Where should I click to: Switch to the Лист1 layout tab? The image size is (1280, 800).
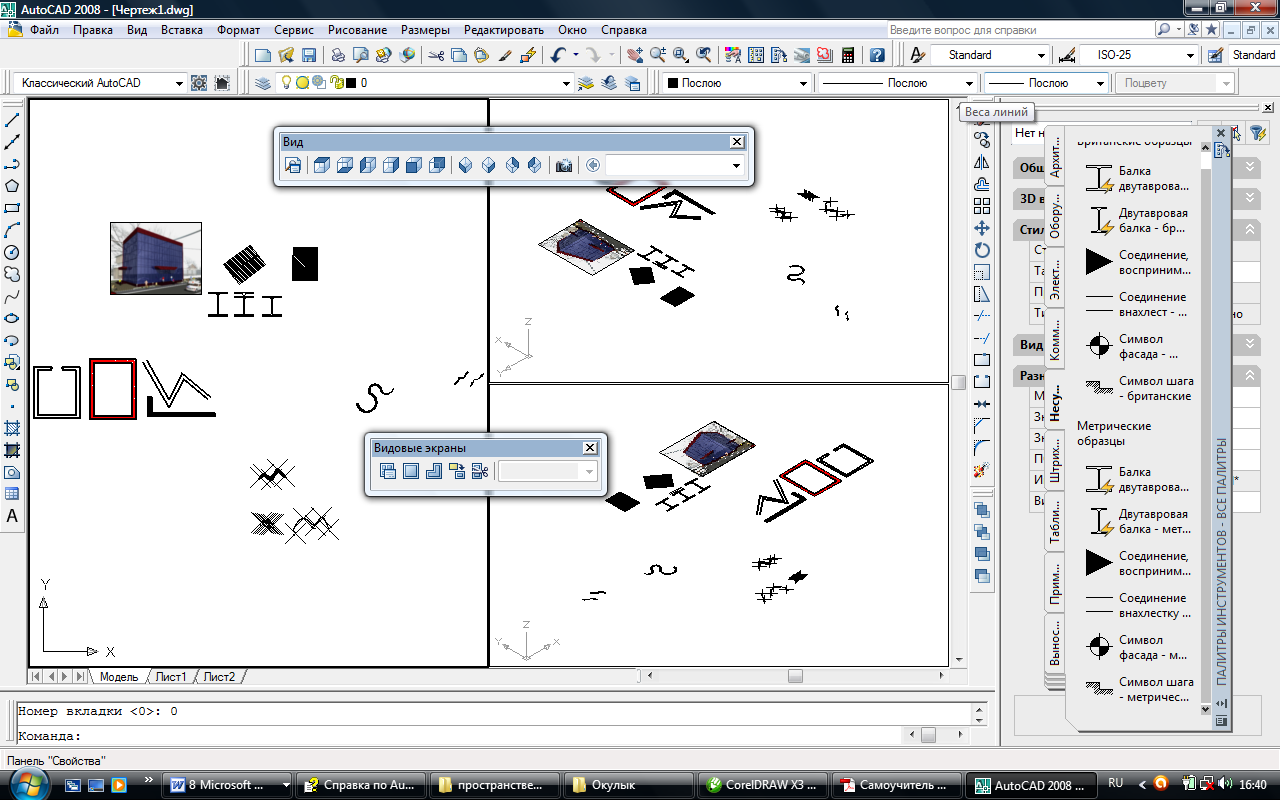pos(171,677)
